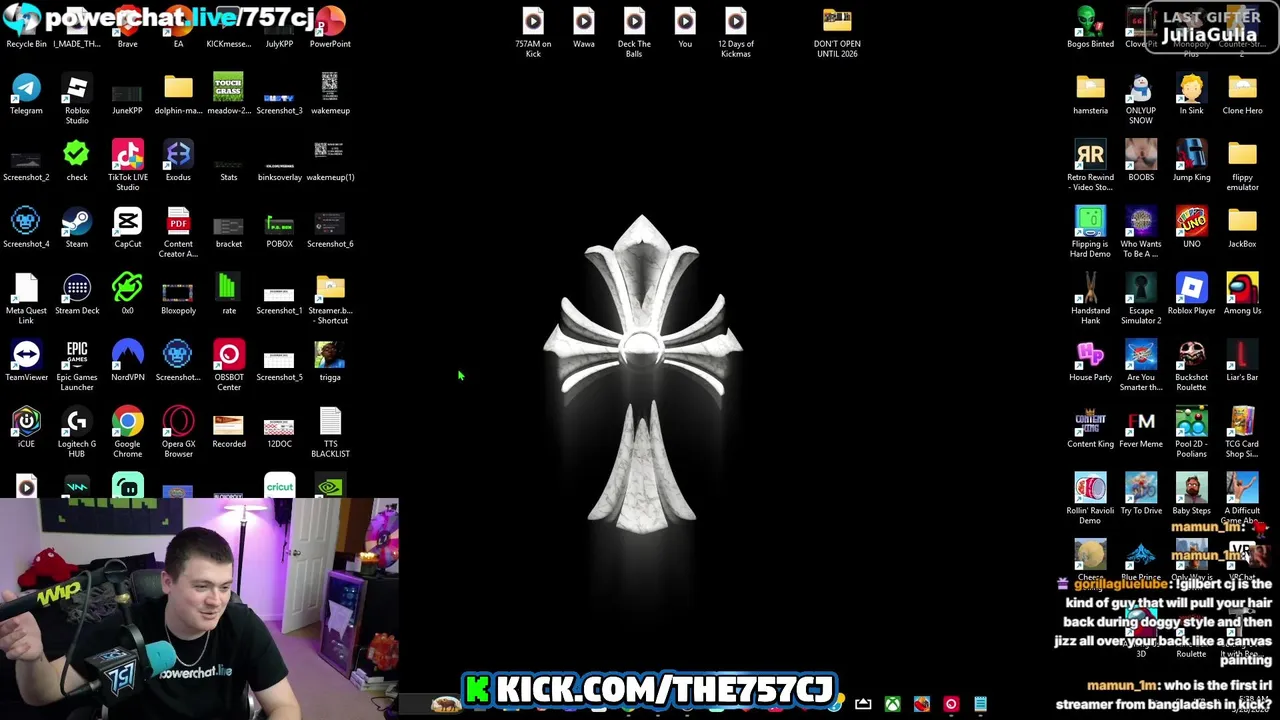Open the Opera GX Browser shortcut

click(178, 433)
